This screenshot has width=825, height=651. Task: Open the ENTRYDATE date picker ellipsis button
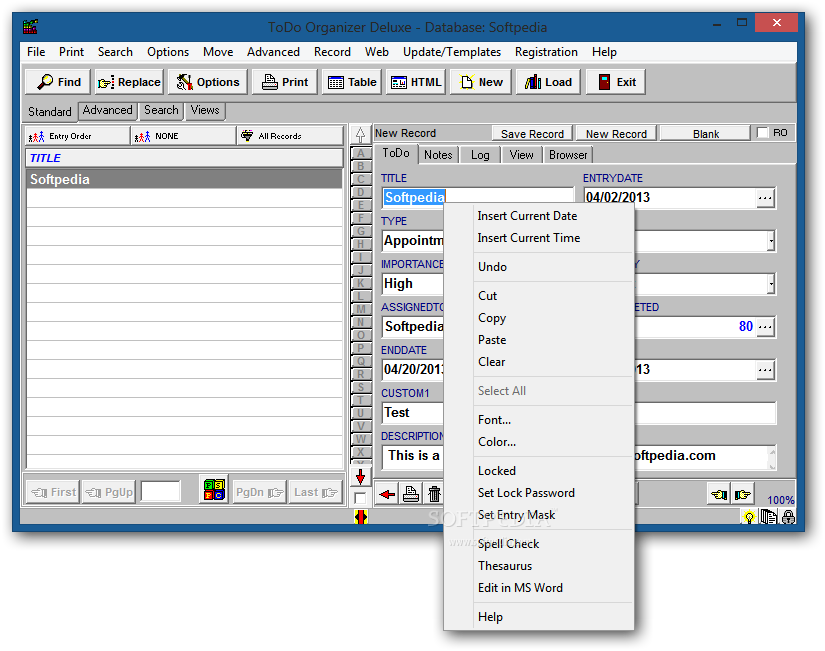[765, 198]
